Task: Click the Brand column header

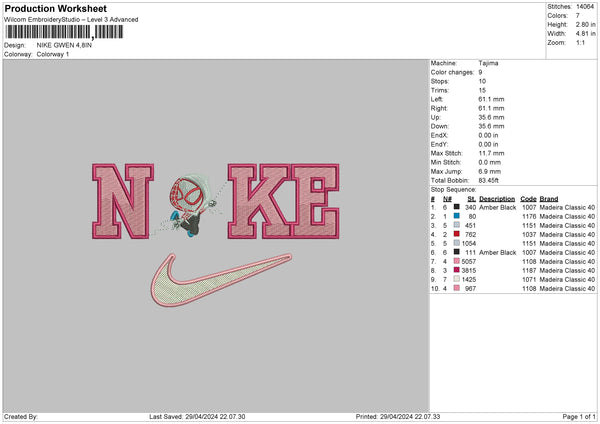Action: (x=549, y=199)
